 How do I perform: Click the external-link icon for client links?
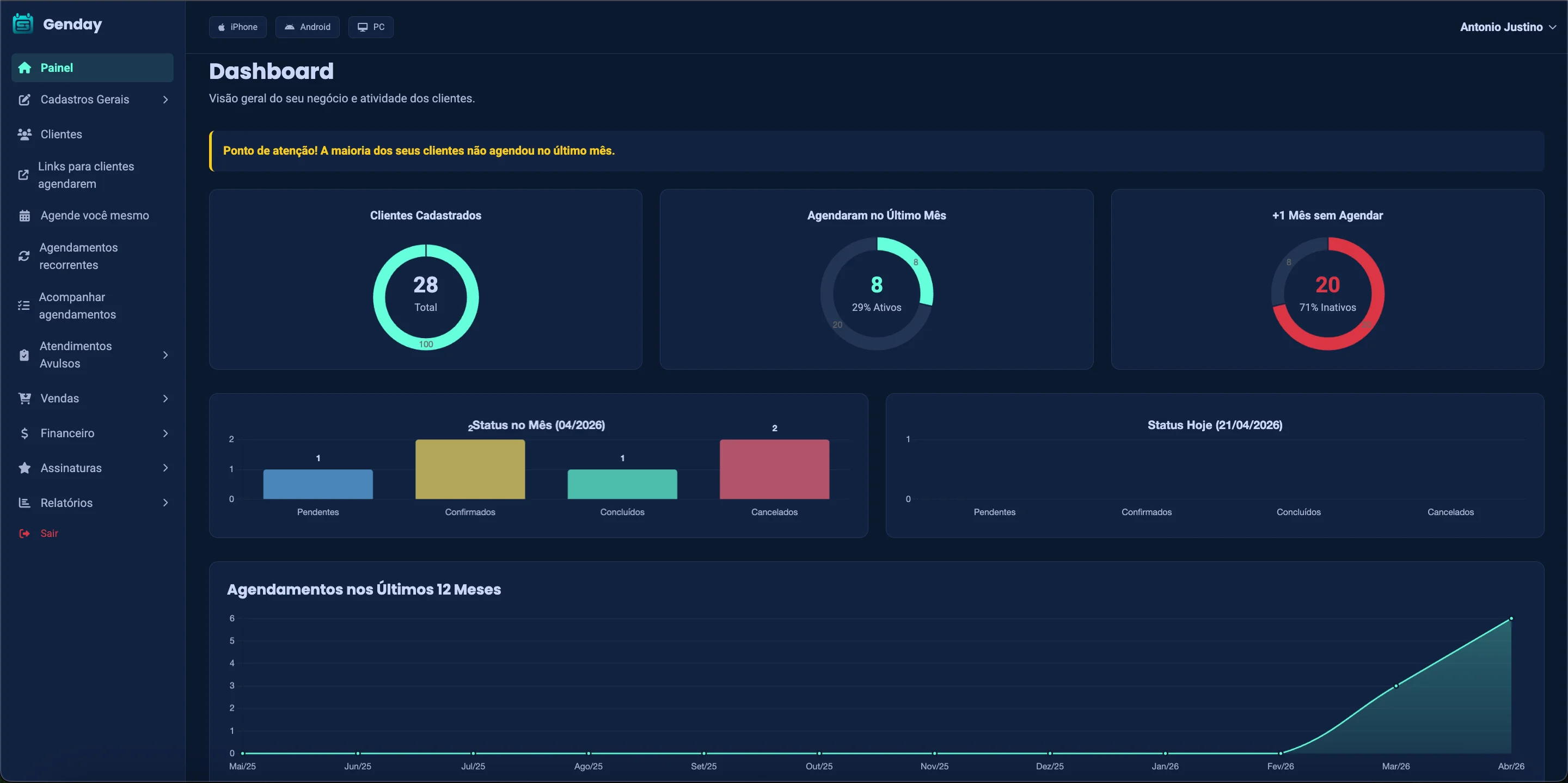click(23, 175)
